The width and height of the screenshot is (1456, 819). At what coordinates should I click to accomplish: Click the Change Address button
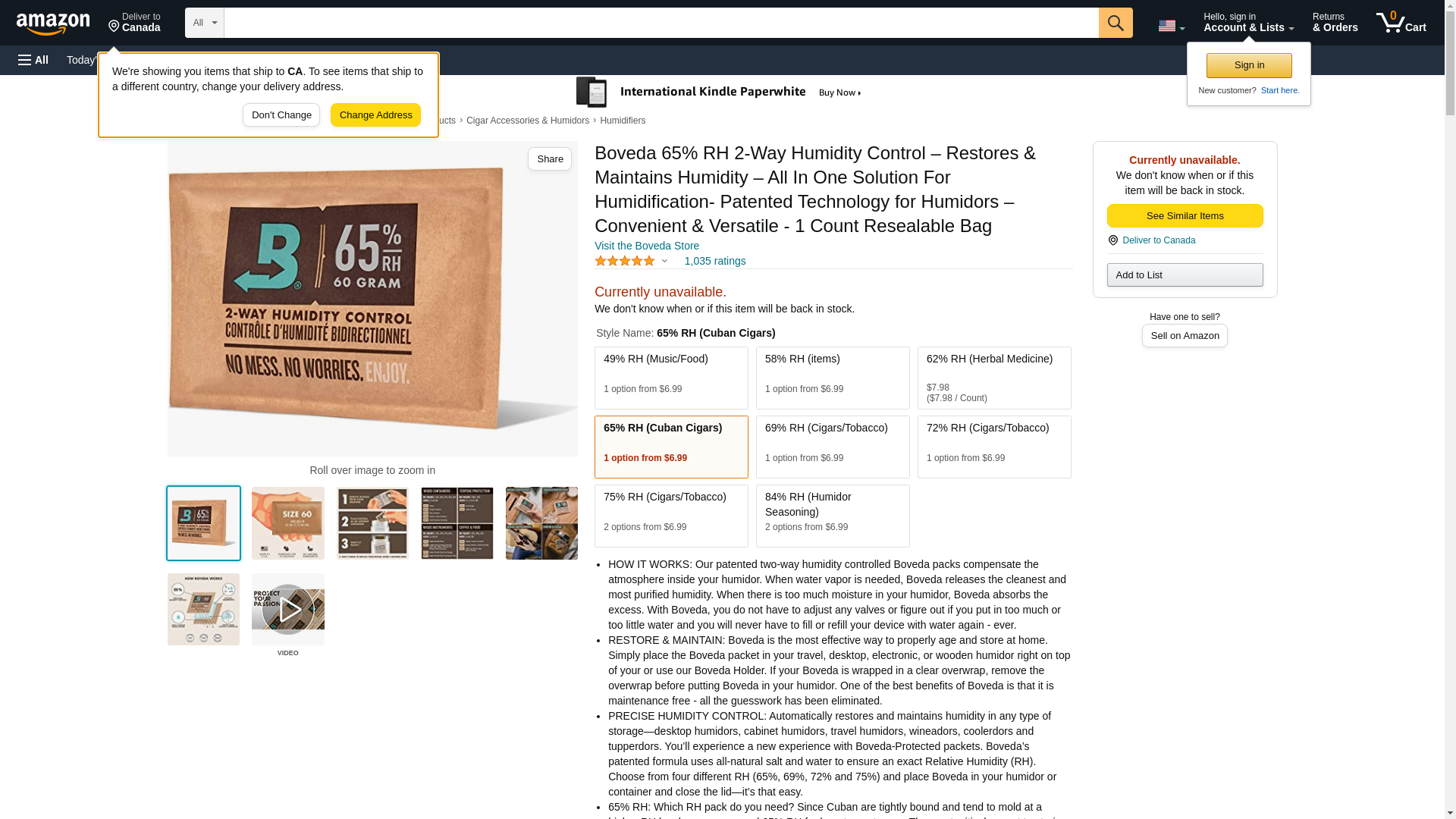(375, 115)
